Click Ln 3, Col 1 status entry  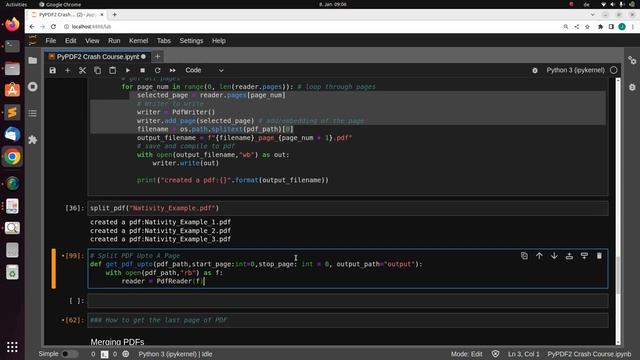click(524, 354)
